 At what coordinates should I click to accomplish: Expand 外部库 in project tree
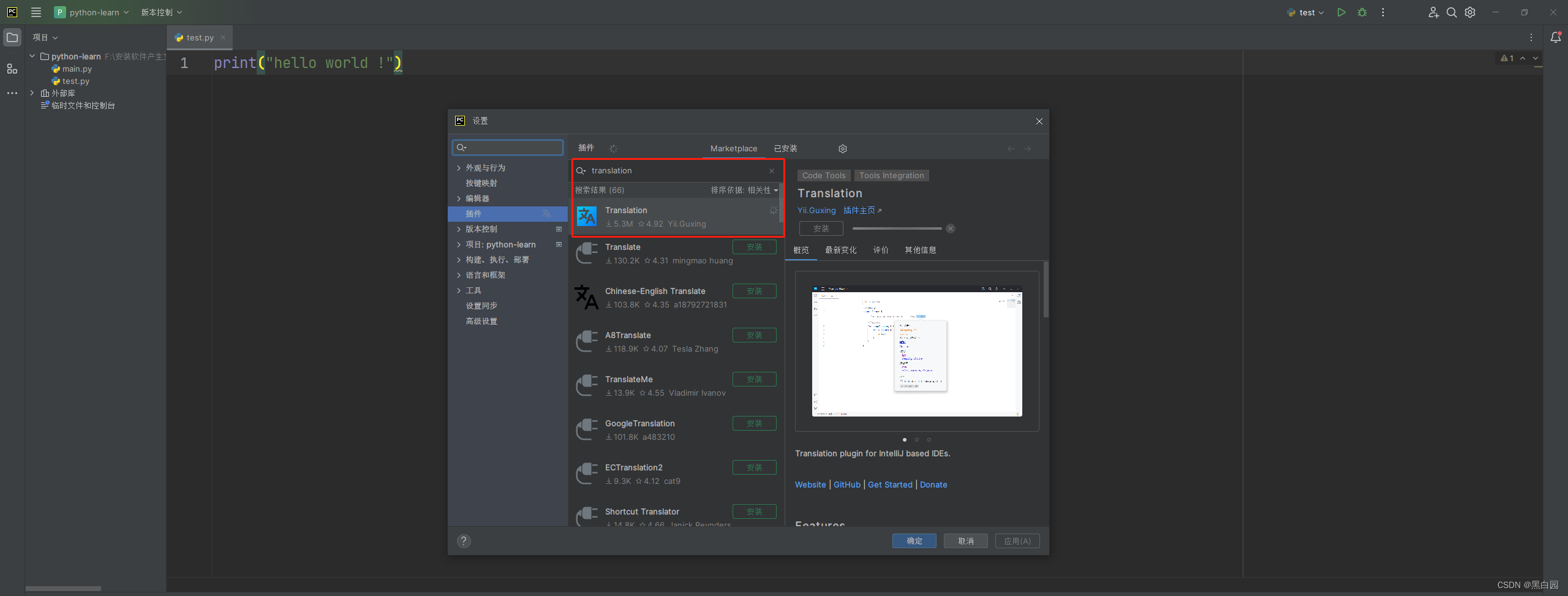[32, 93]
